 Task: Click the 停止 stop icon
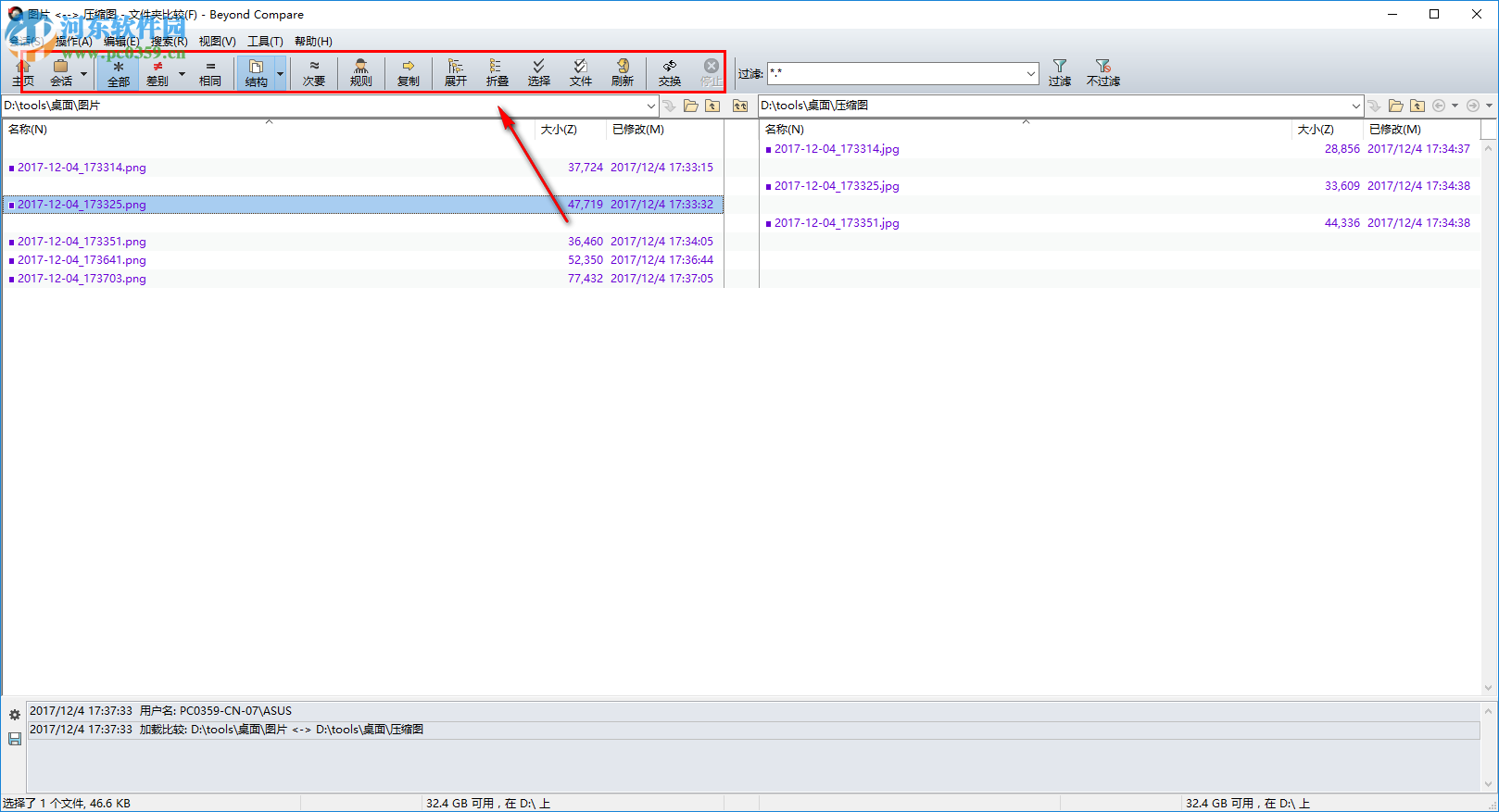[712, 72]
